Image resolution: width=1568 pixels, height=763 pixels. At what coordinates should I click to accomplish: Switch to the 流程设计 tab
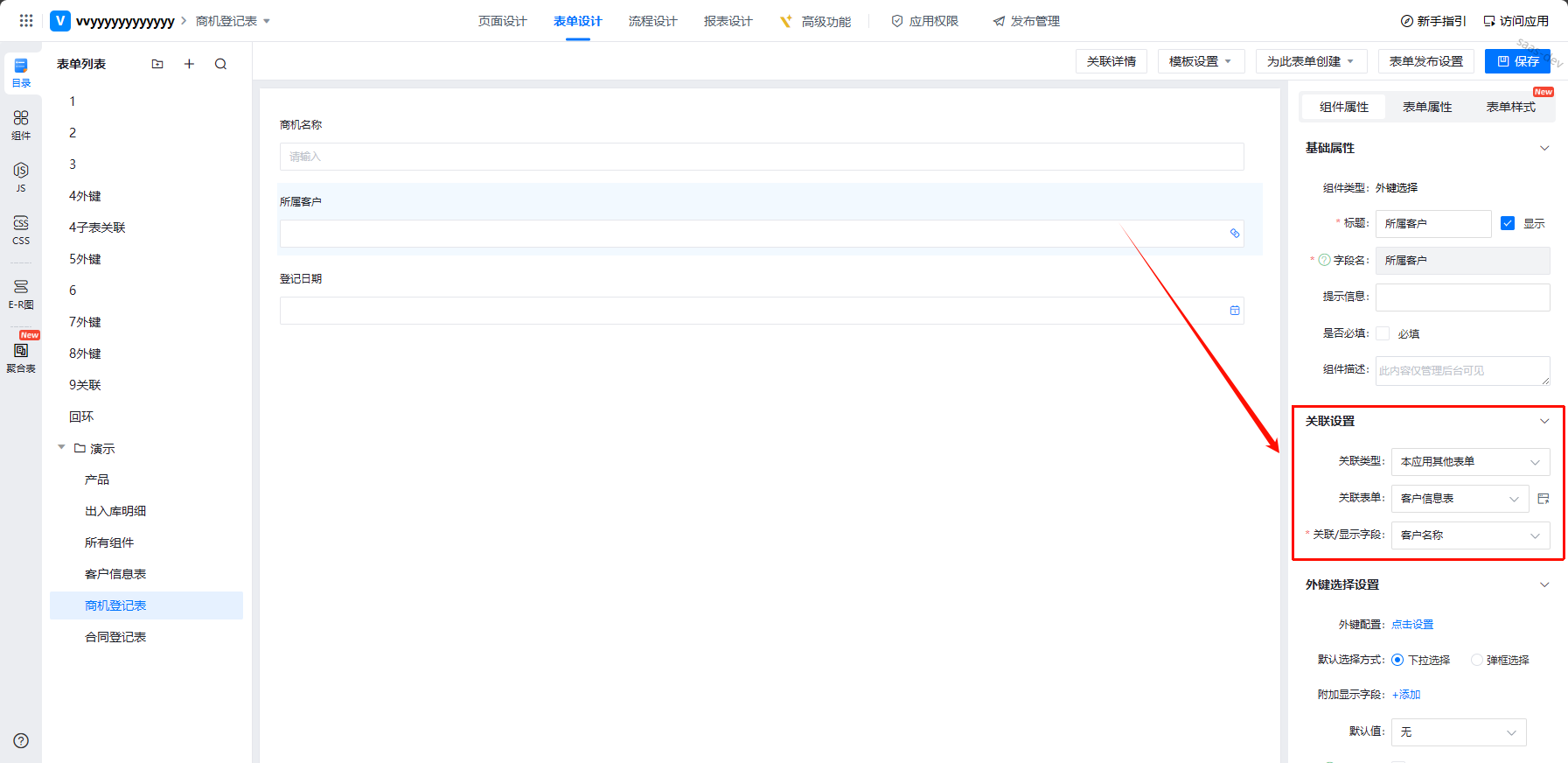tap(652, 21)
